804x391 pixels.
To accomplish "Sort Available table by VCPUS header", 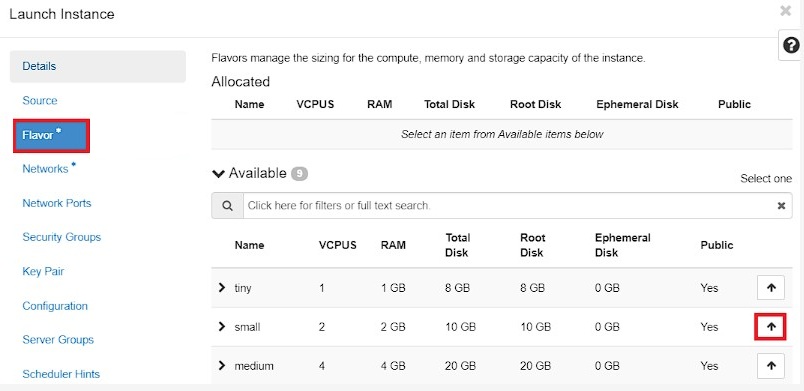I will click(337, 245).
